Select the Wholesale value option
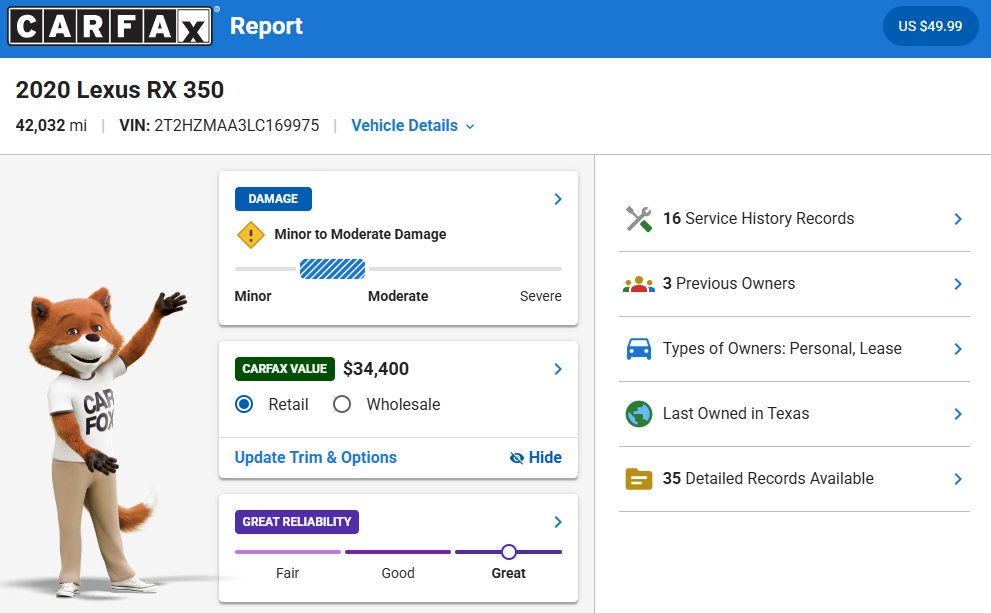Image resolution: width=991 pixels, height=613 pixels. [x=342, y=404]
